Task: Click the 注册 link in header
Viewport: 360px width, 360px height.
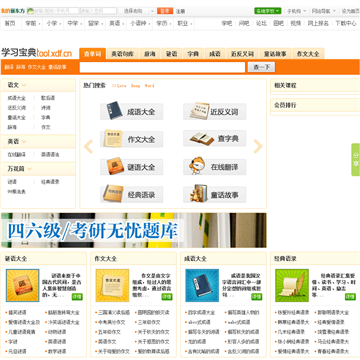Action: click(180, 11)
